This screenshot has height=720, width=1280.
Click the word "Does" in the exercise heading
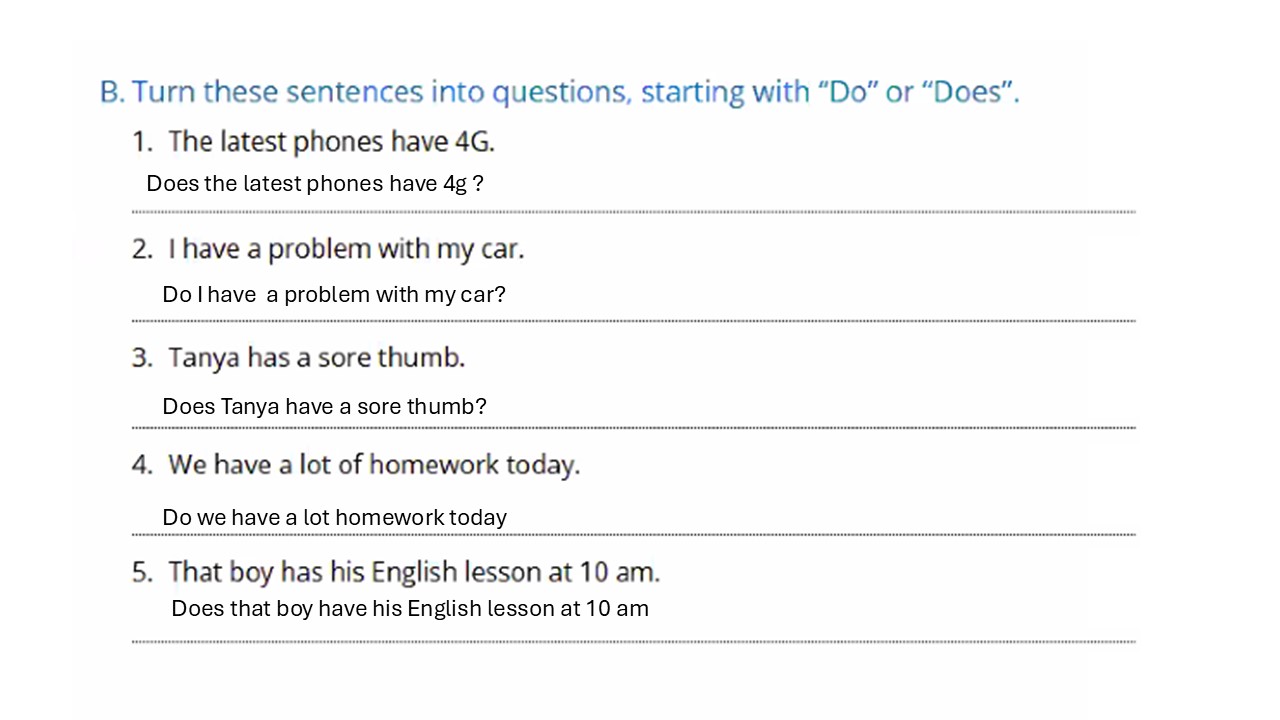[966, 92]
